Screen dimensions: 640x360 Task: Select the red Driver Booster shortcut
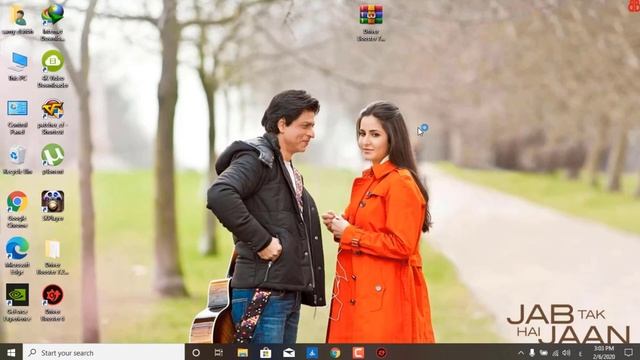(x=53, y=295)
